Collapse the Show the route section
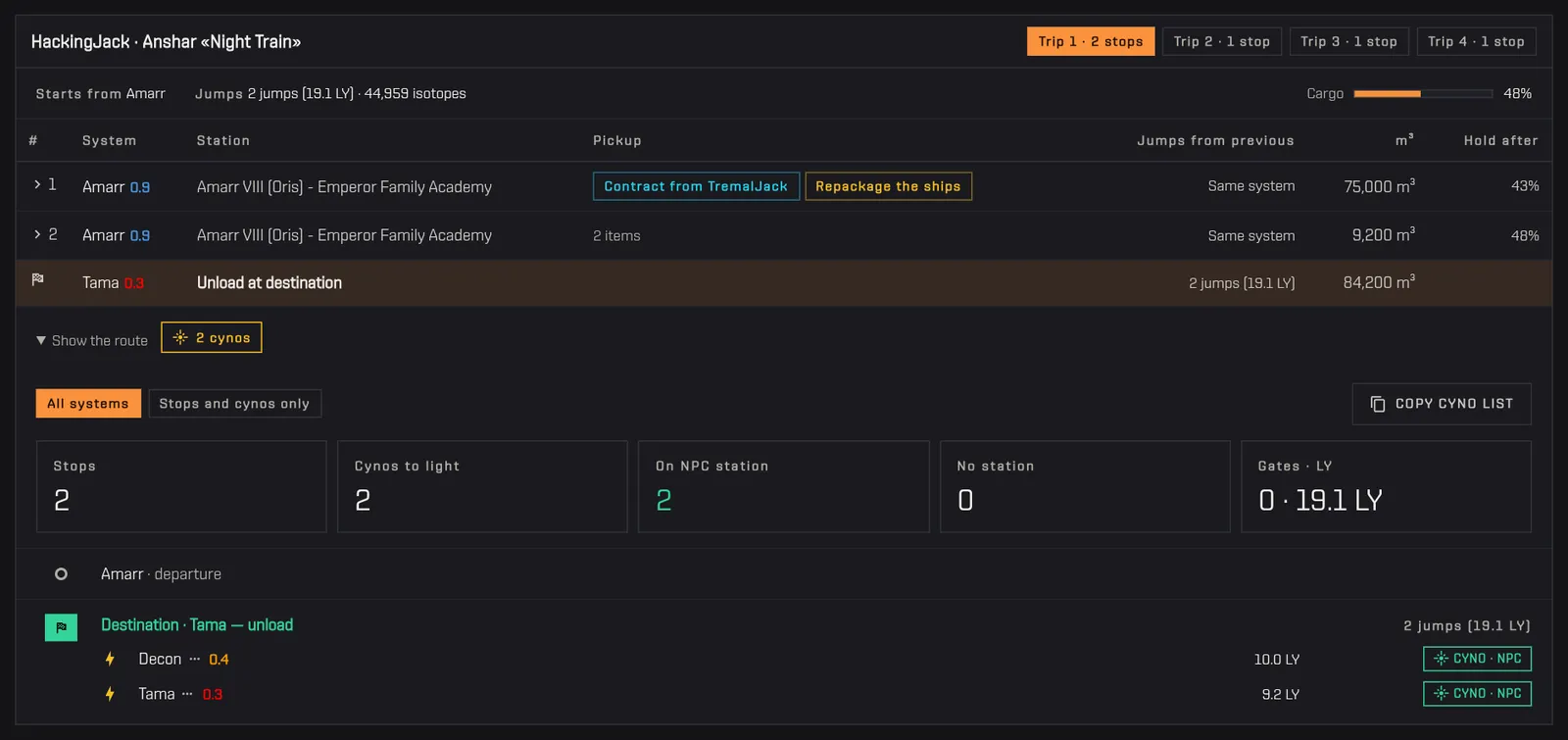Screen dimensions: 1568x740 click(x=91, y=340)
